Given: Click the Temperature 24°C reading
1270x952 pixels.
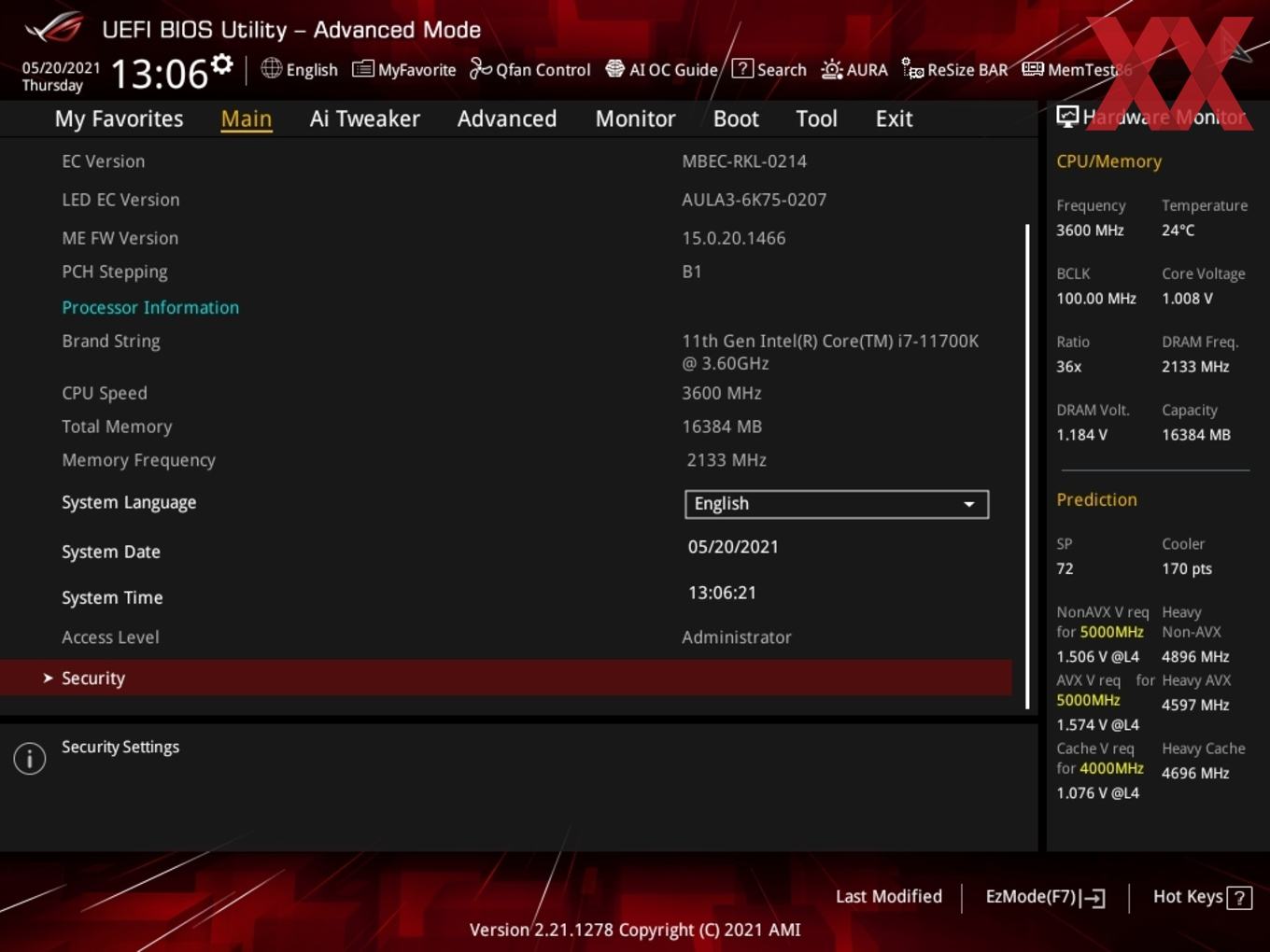Looking at the screenshot, I should click(1178, 231).
